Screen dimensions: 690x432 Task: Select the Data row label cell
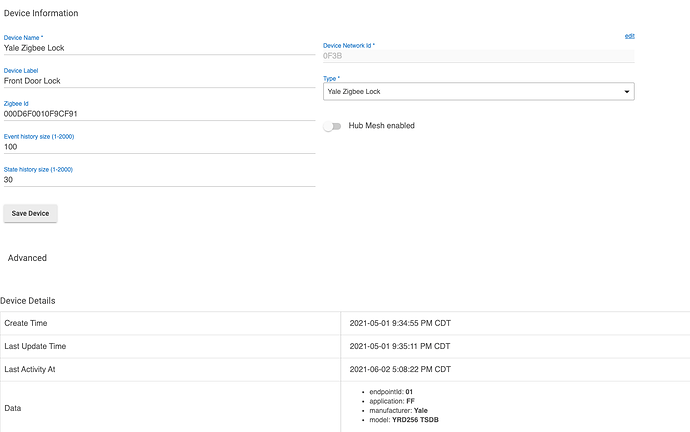(14, 409)
